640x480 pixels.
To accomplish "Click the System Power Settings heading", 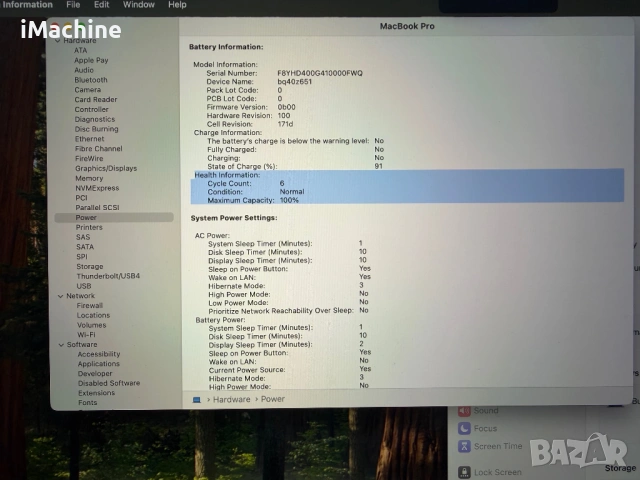I will [234, 218].
